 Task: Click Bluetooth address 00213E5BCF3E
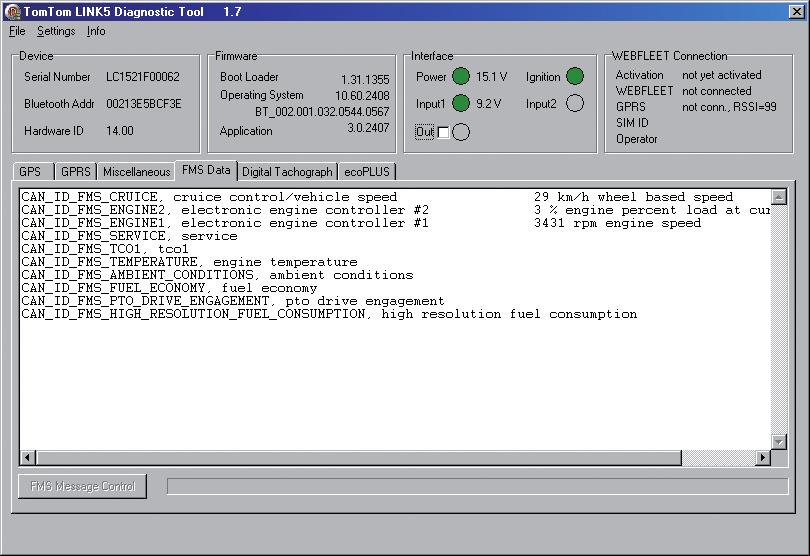(144, 104)
